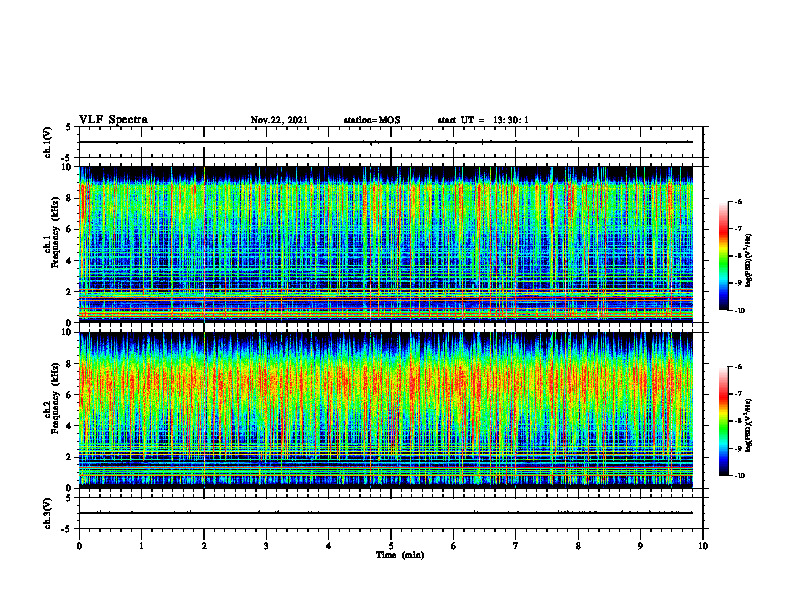The height and width of the screenshot is (612, 792).
Task: Click time axis tick label "1"
Action: (x=141, y=546)
